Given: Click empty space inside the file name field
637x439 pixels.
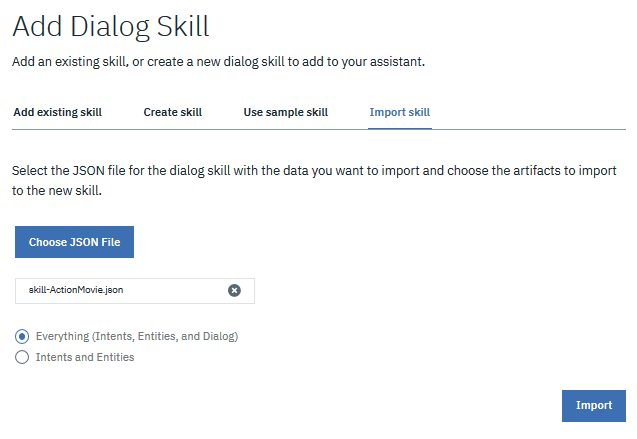Looking at the screenshot, I should (175, 291).
